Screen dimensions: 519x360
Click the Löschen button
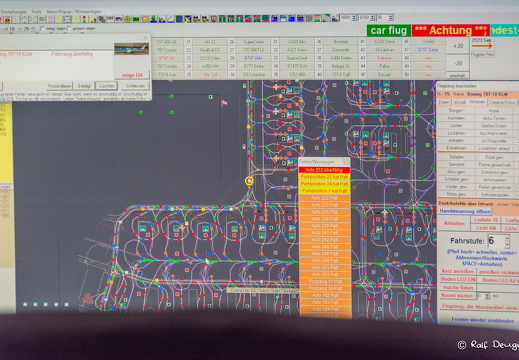pos(107,86)
